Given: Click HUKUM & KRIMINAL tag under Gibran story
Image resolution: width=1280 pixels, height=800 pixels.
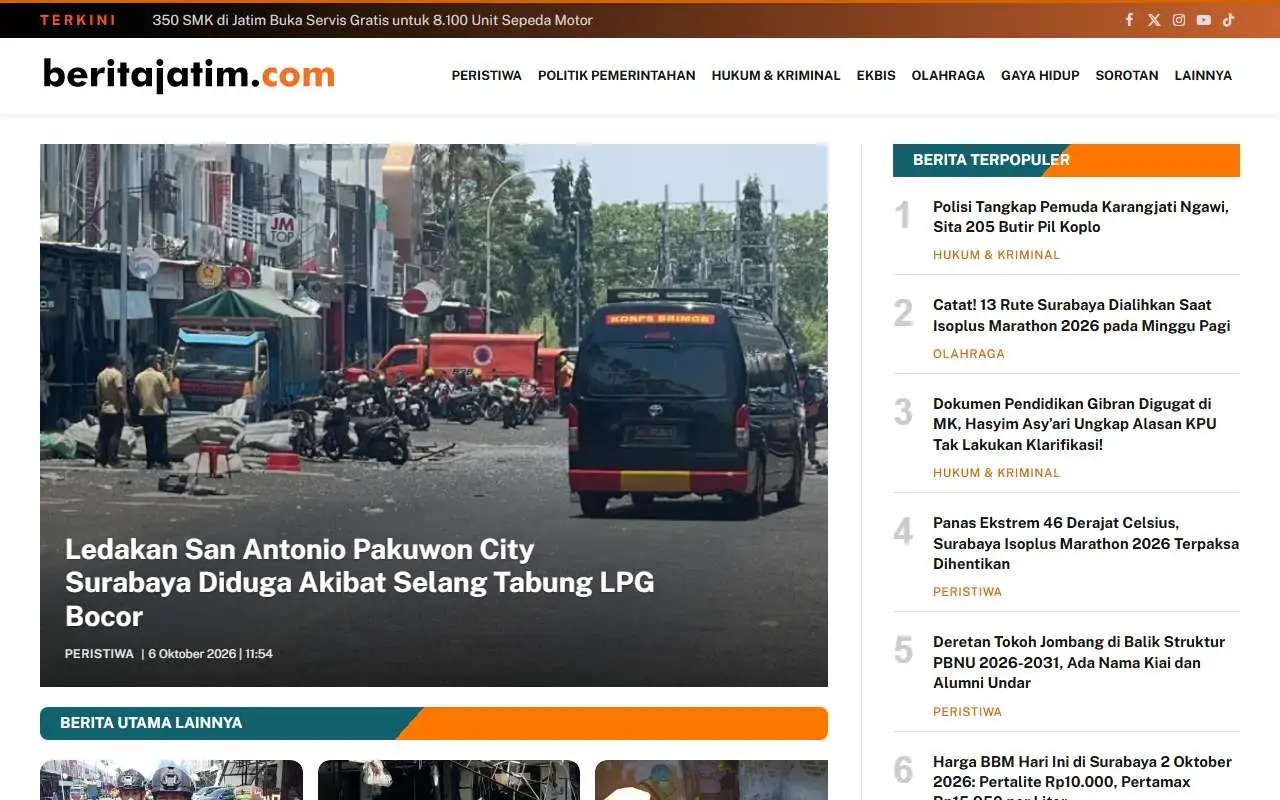Looking at the screenshot, I should point(996,473).
